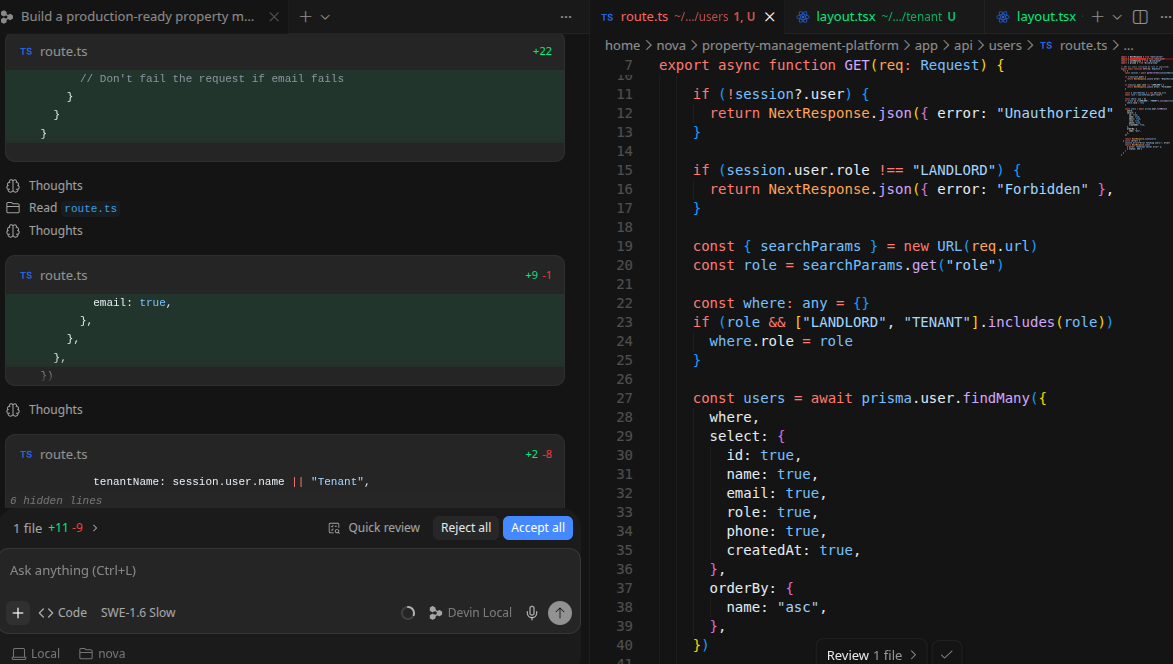This screenshot has height=664, width=1173.
Task: Click createdAt: true on line 35
Action: (793, 550)
